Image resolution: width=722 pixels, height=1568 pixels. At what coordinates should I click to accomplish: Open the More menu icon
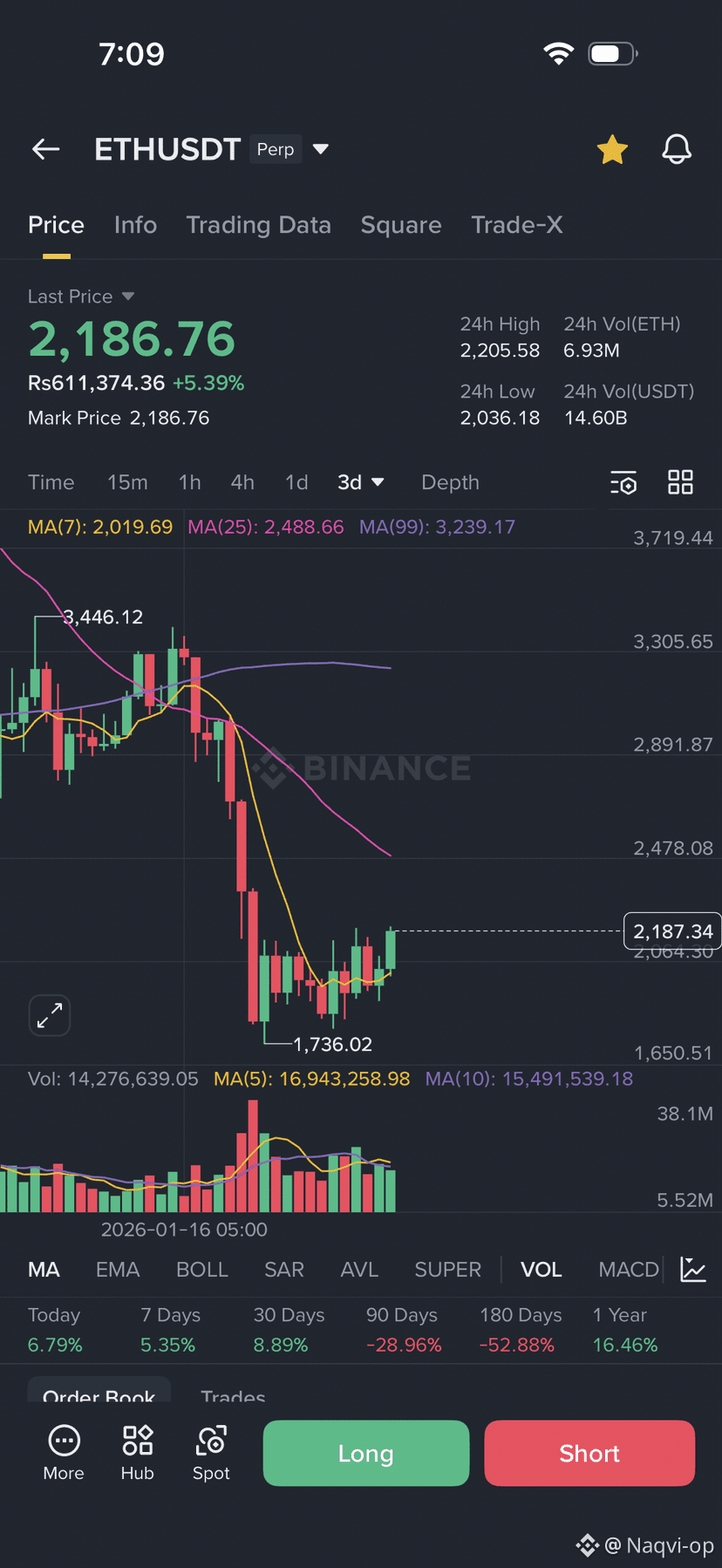[x=64, y=1441]
